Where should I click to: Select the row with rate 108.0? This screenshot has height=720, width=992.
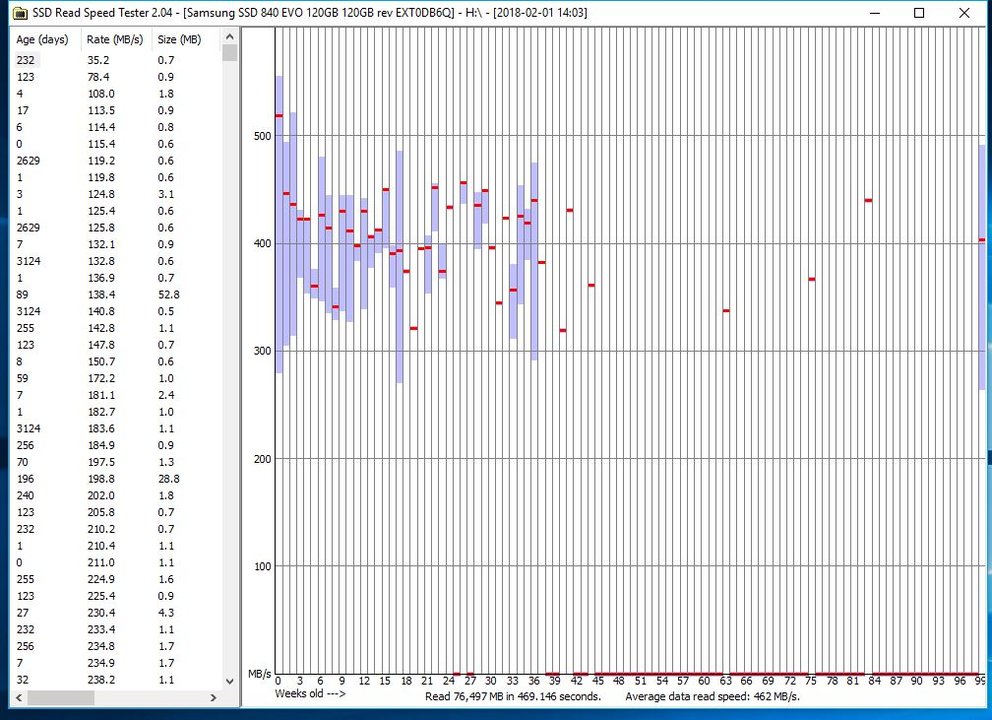[117, 94]
